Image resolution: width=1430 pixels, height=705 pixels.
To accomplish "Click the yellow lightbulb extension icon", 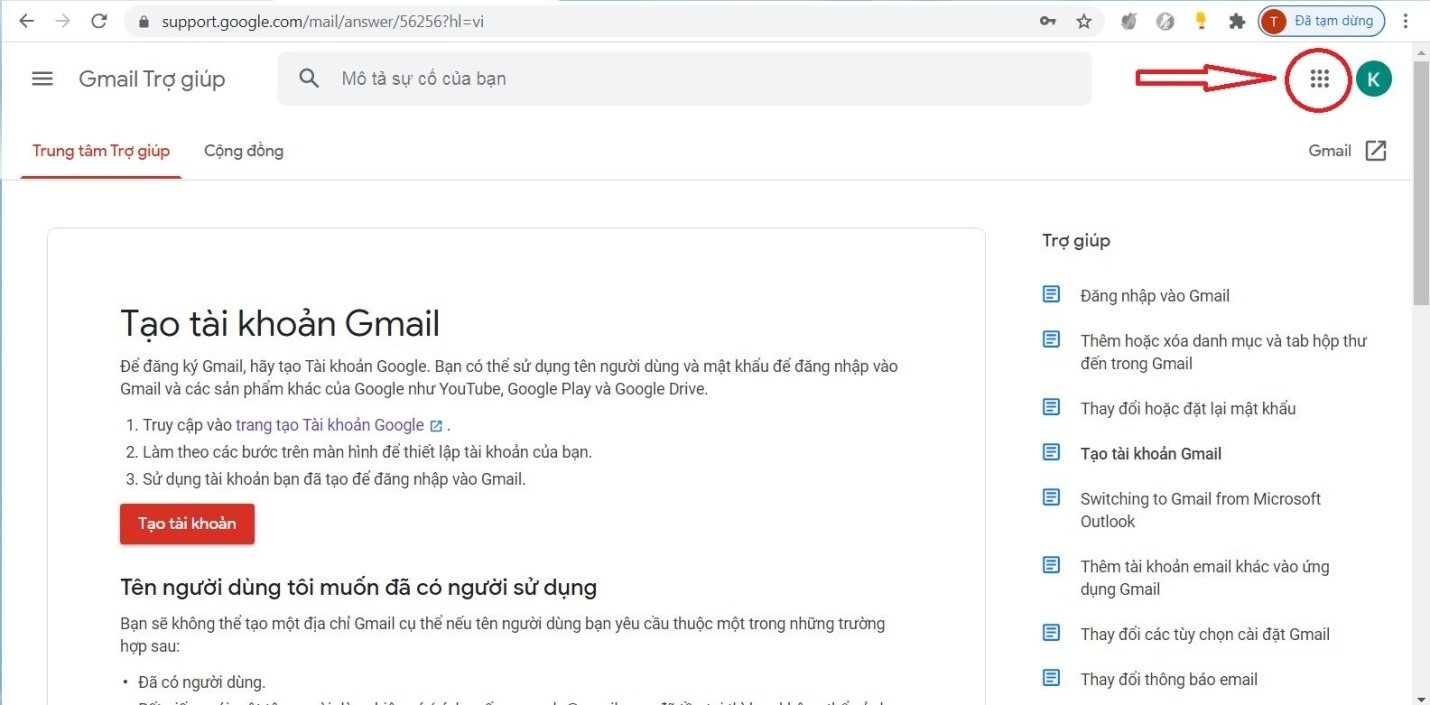I will click(1201, 21).
